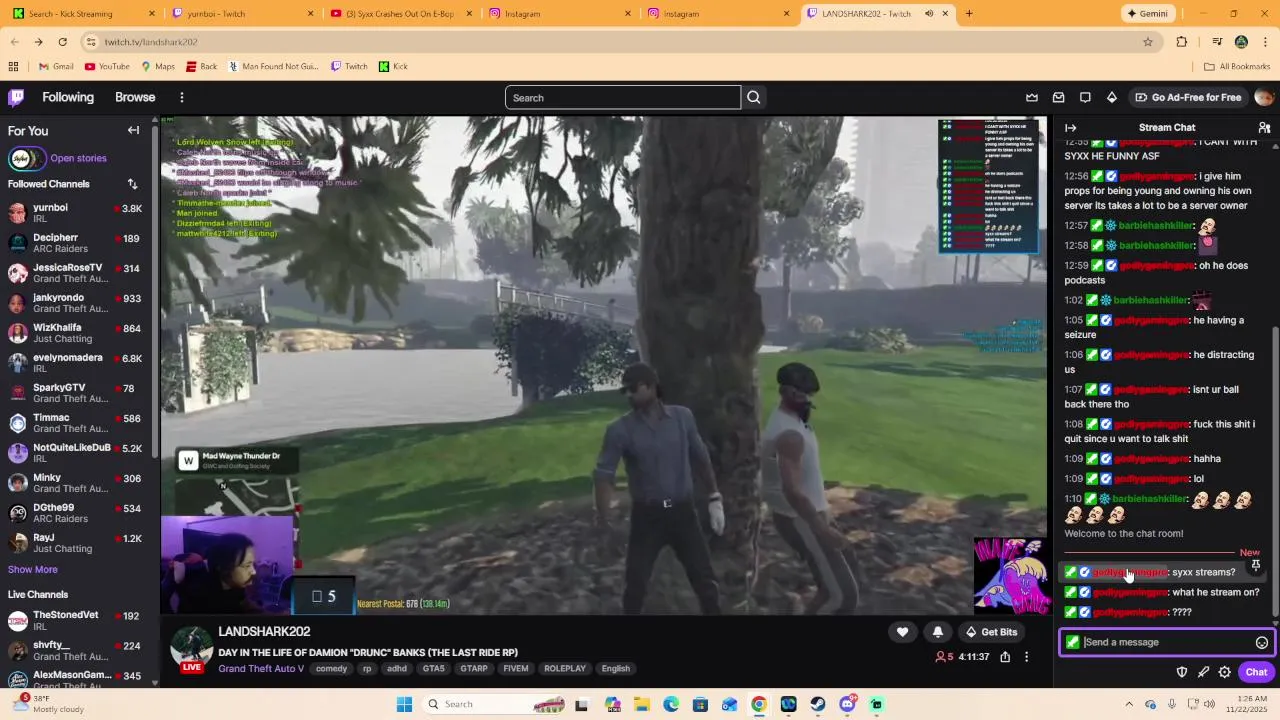Open Twitch whispers icon
Viewport: 1280px width, 720px height.
click(1085, 97)
